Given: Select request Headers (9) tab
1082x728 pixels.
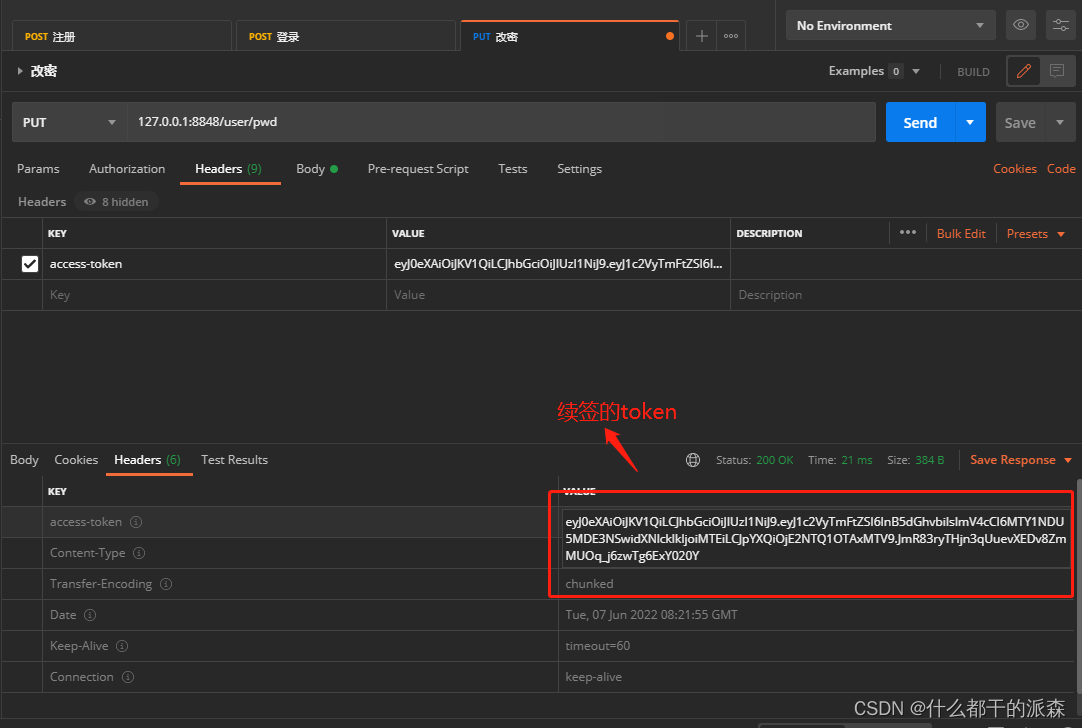Looking at the screenshot, I should click(228, 169).
